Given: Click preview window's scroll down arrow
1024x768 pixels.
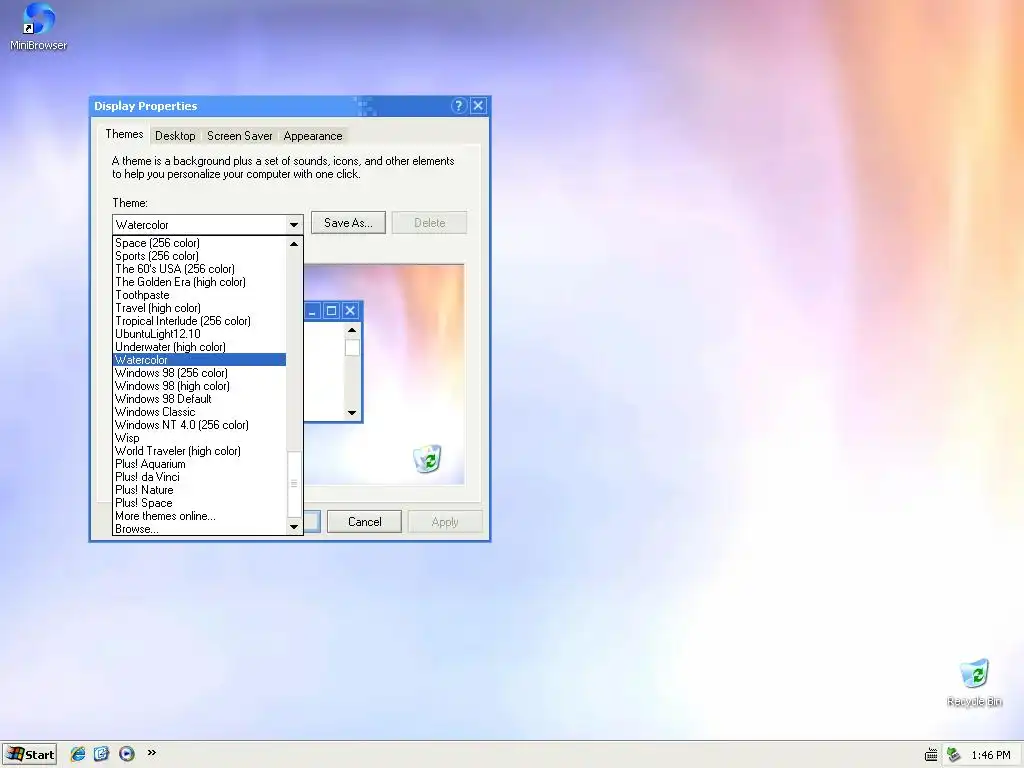Looking at the screenshot, I should [352, 413].
